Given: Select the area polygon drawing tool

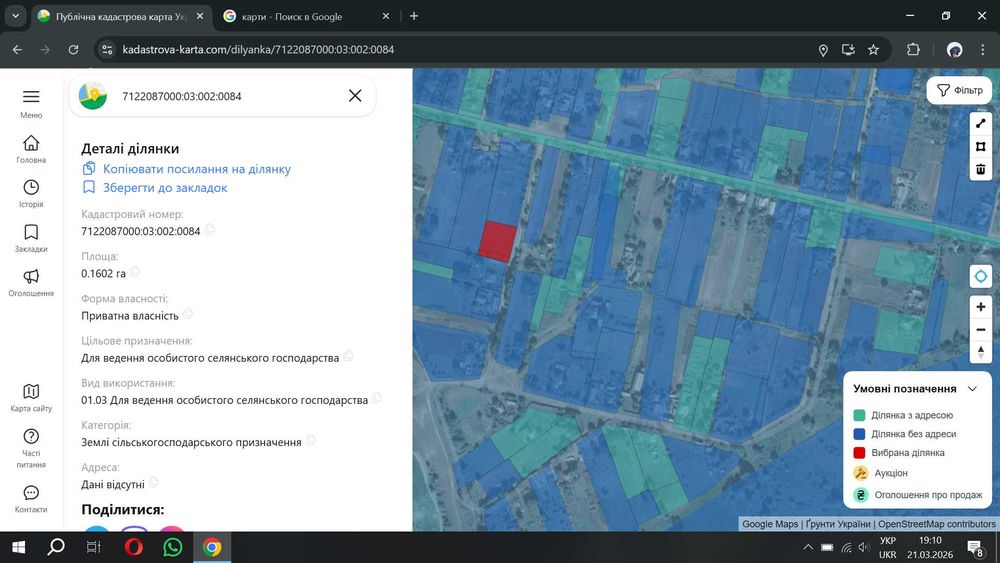Looking at the screenshot, I should pos(981,146).
